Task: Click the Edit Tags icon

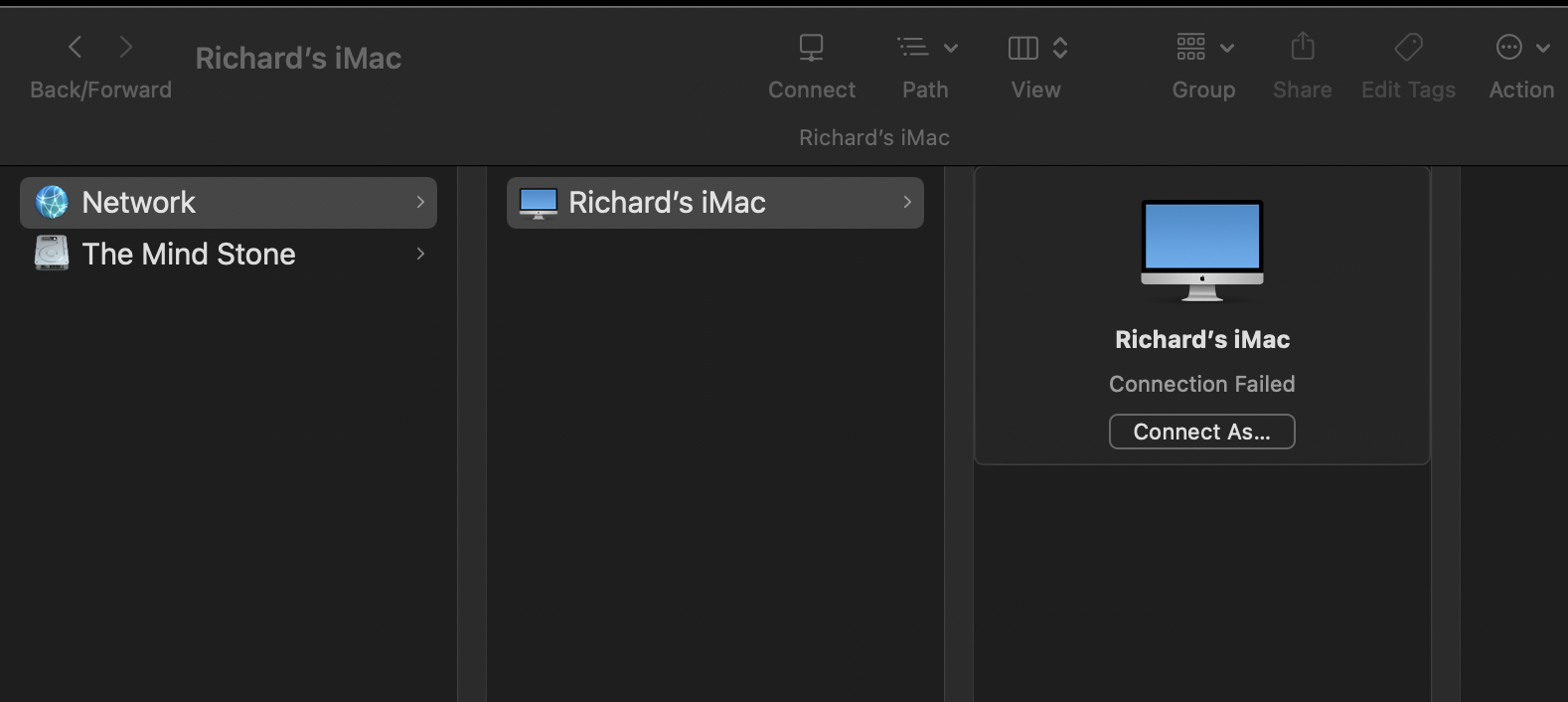Action: [x=1409, y=47]
